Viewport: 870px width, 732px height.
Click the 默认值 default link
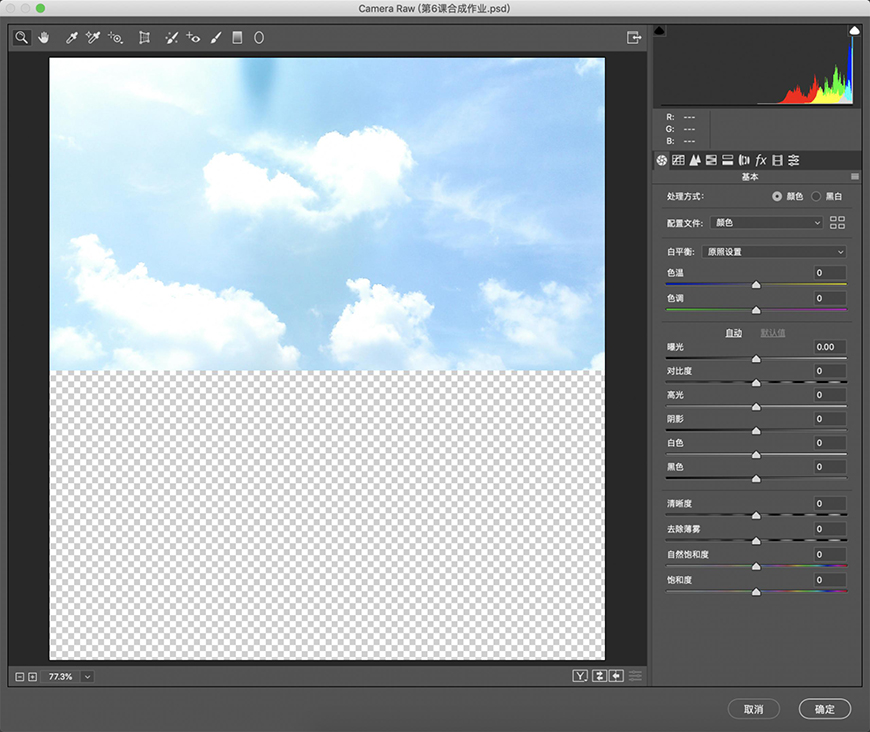[773, 333]
